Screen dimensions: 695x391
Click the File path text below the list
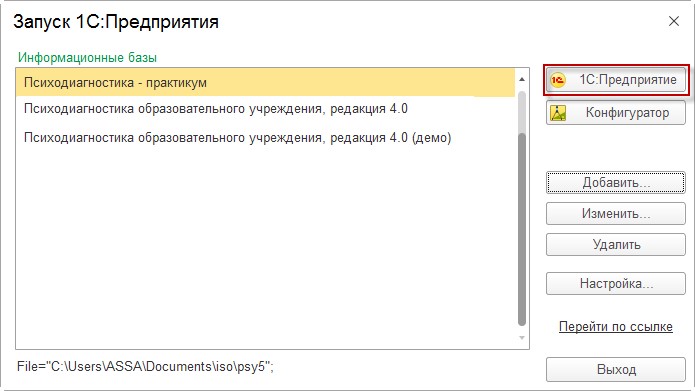pos(145,367)
